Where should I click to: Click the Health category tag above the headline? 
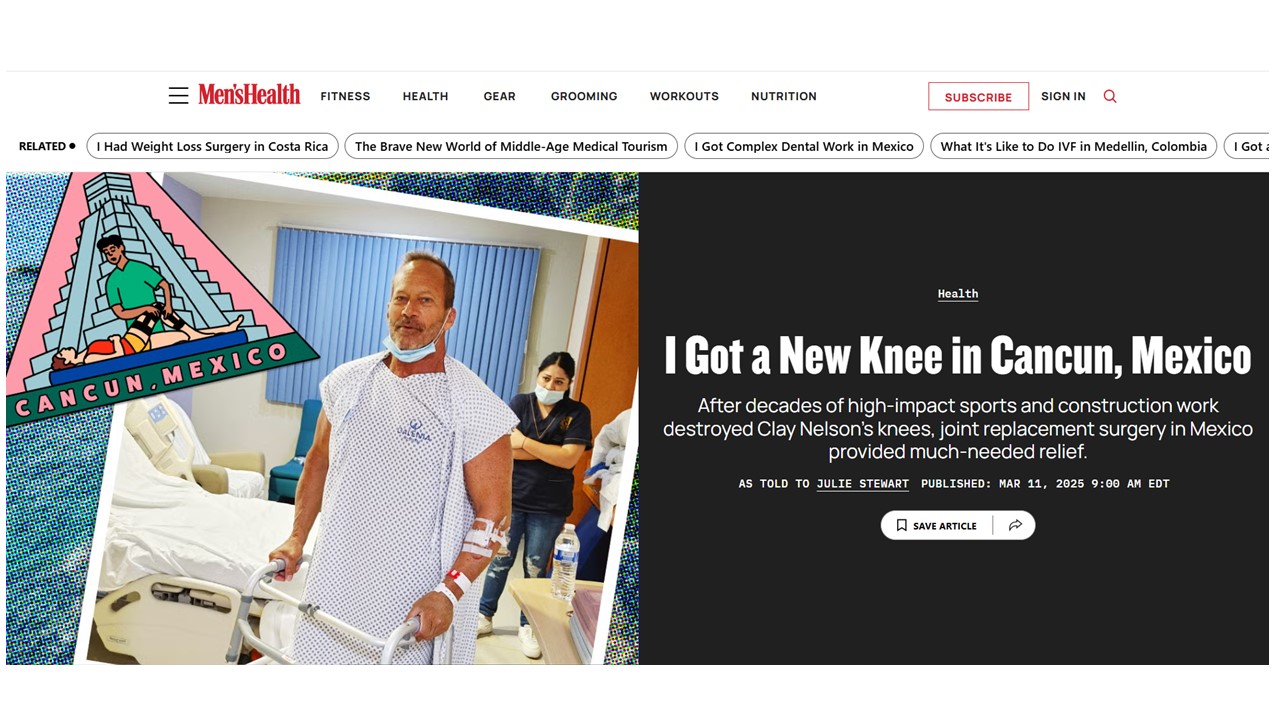[x=958, y=294]
